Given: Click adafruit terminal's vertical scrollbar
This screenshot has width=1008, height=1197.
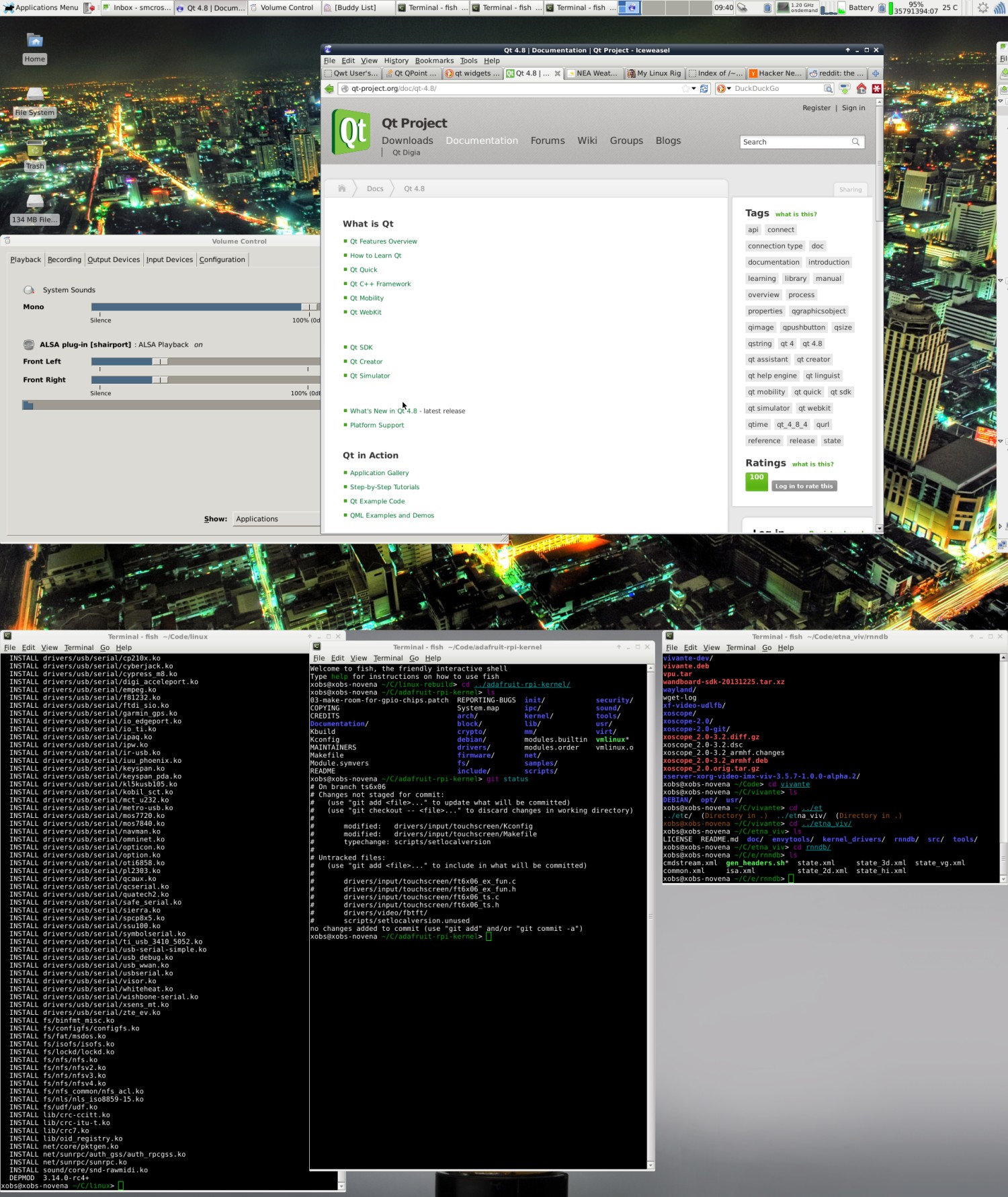Looking at the screenshot, I should 650,917.
